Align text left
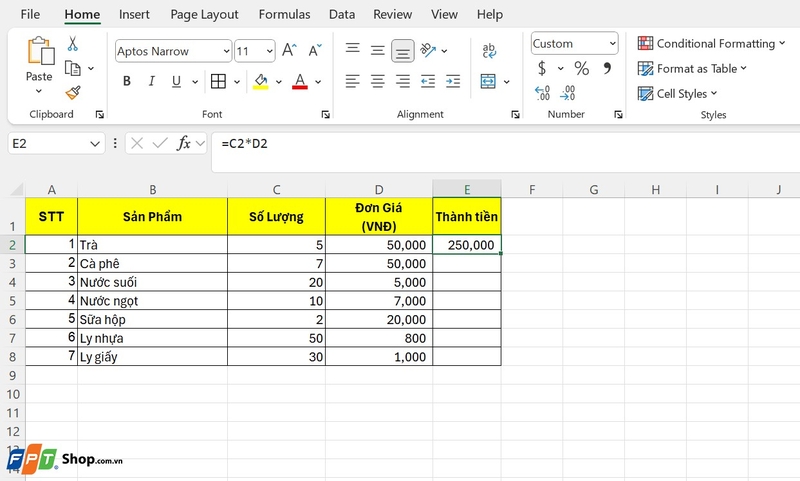800x481 pixels. [353, 81]
